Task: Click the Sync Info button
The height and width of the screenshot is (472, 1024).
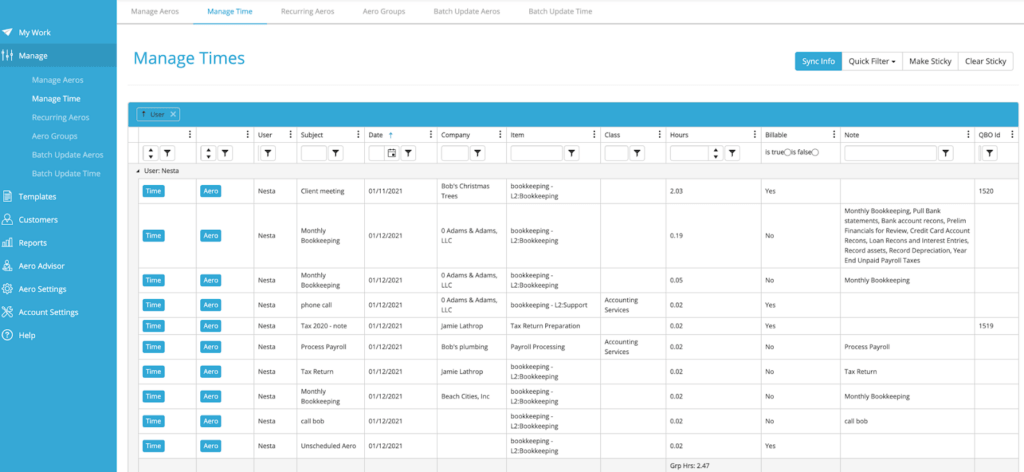Action: [x=818, y=61]
